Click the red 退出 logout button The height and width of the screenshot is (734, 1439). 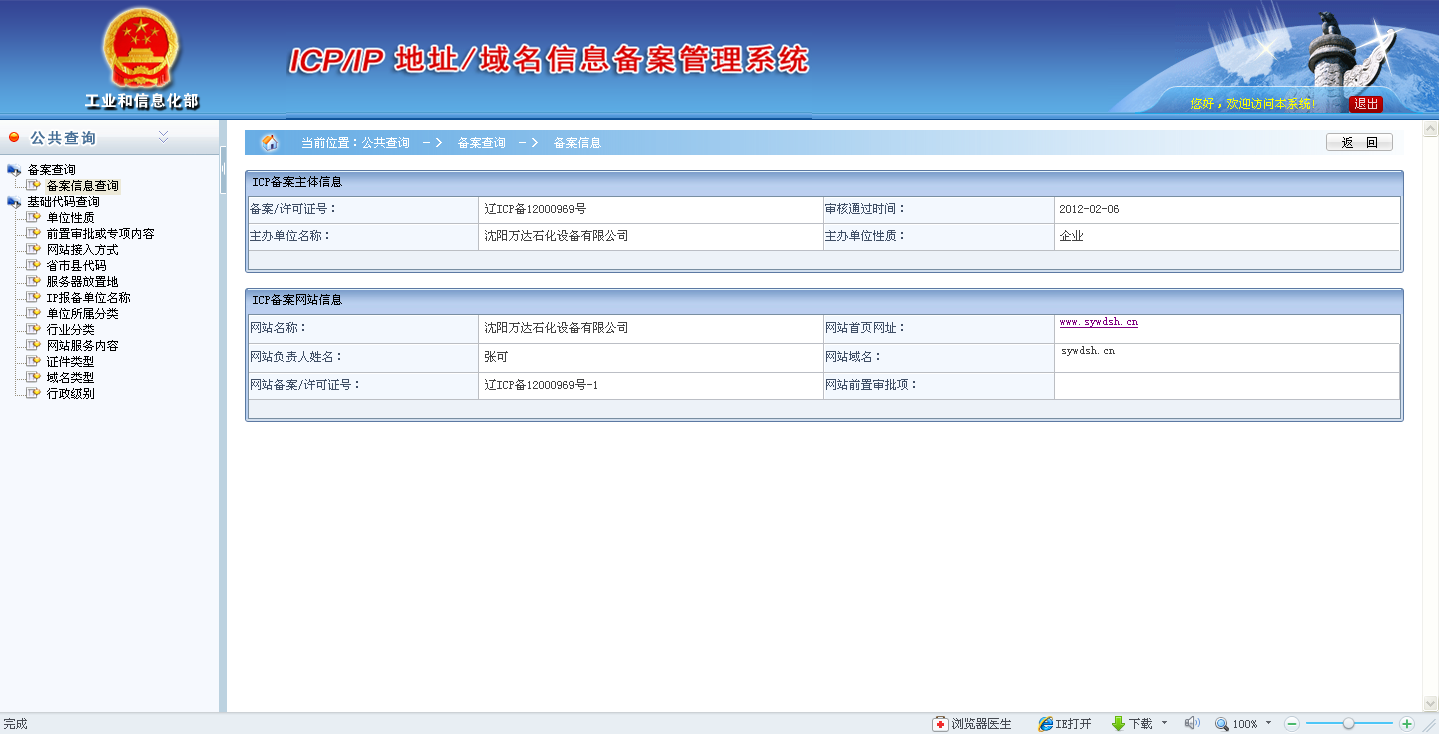point(1365,104)
